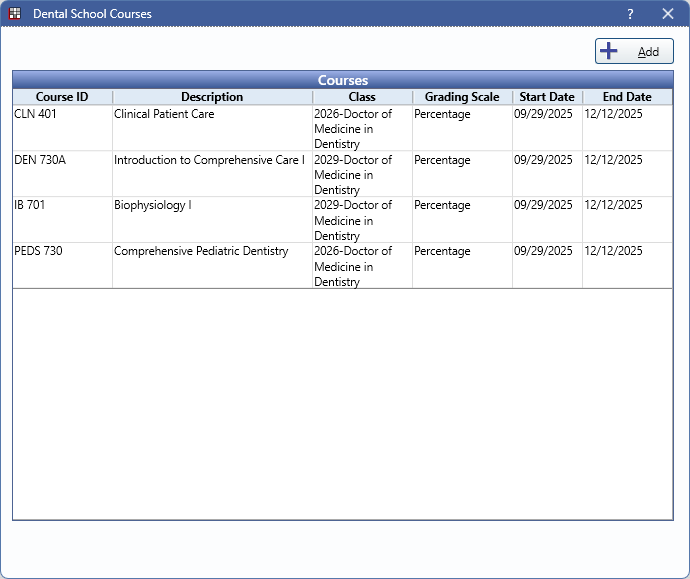Viewport: 690px width, 579px height.
Task: Select the PEDS 730 course row
Action: point(38,252)
